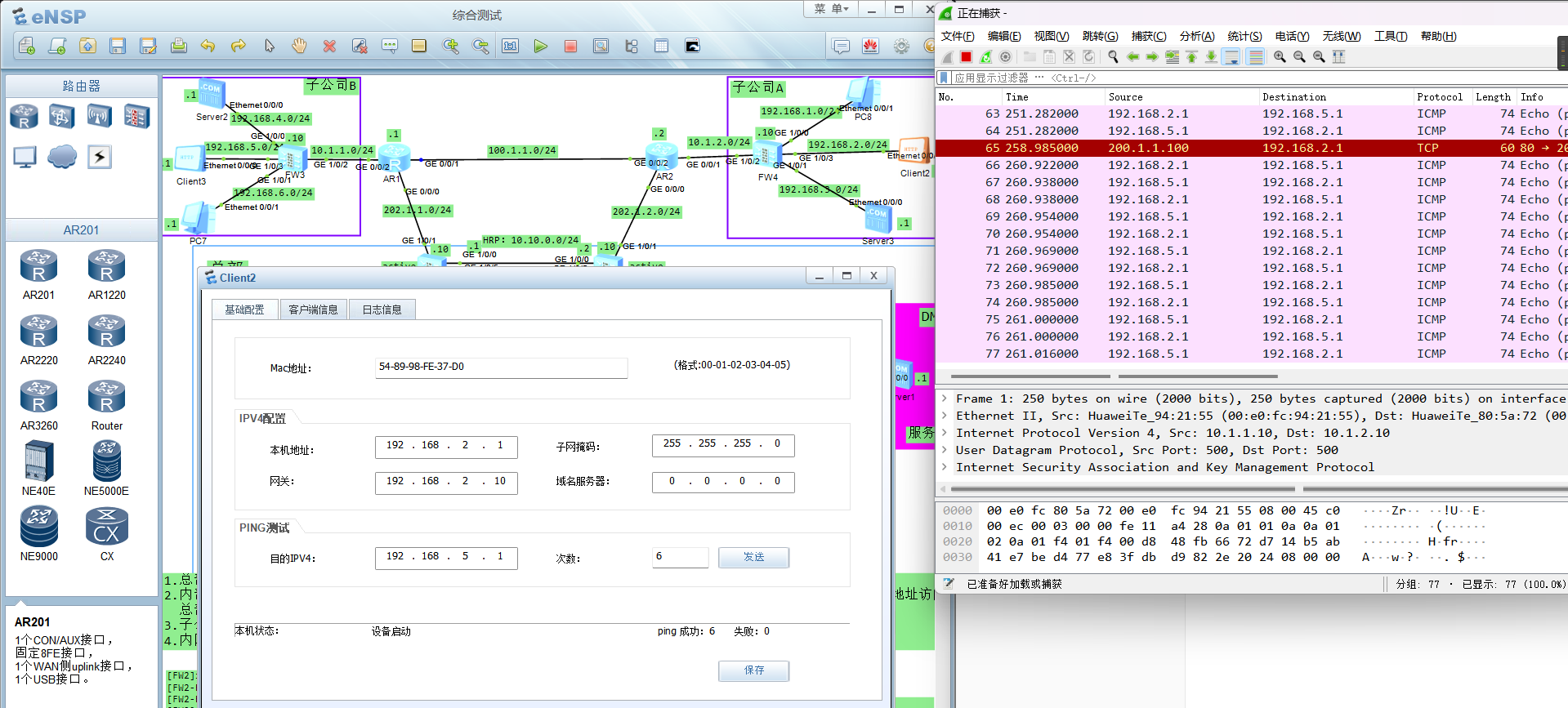Click the undo arrow in eNSP toolbar
The height and width of the screenshot is (708, 1568).
(208, 47)
